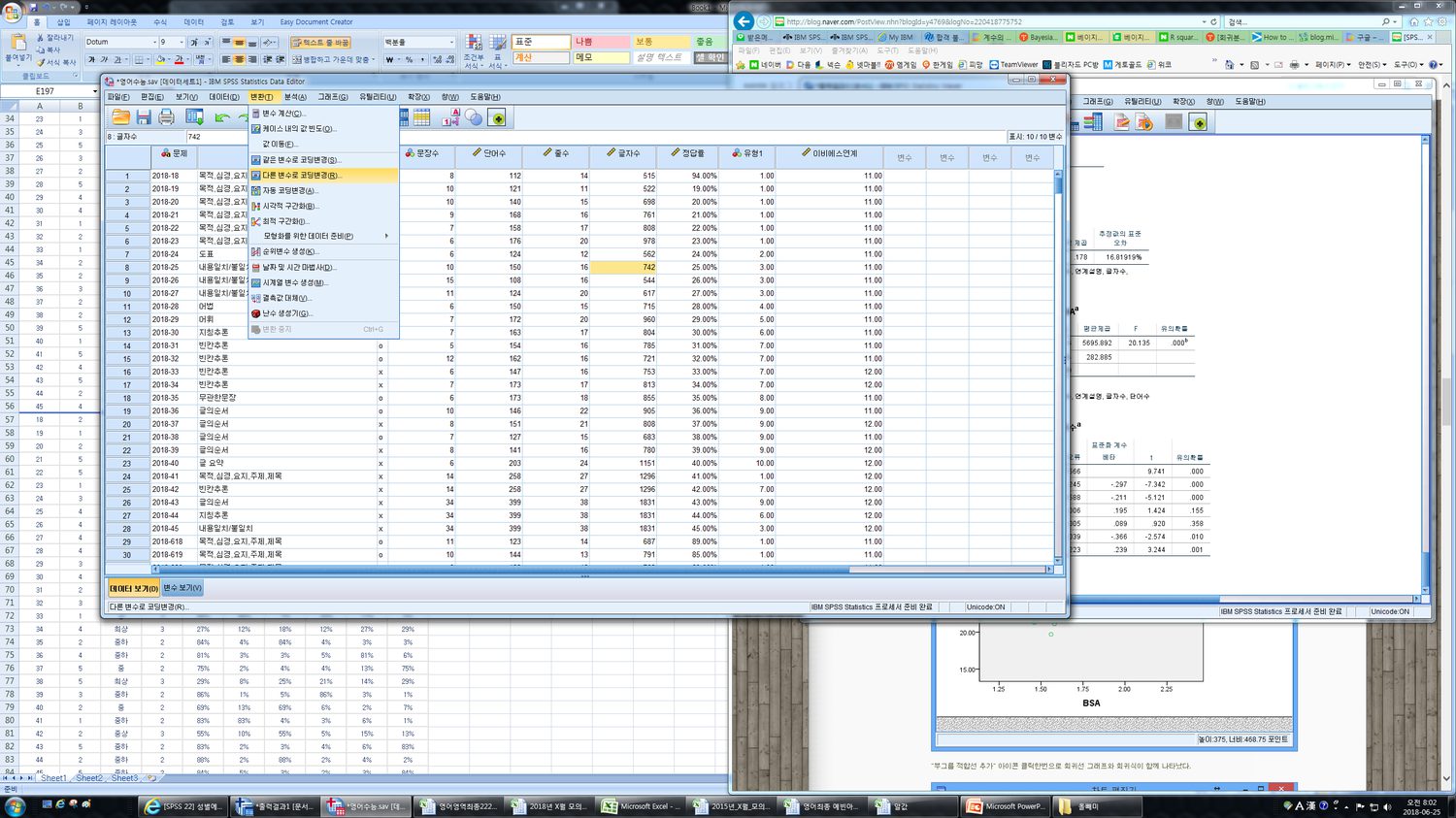Viewport: 1456px width, 818px height.
Task: Open the browser Tools dropdown in command bar
Action: coord(1408,65)
